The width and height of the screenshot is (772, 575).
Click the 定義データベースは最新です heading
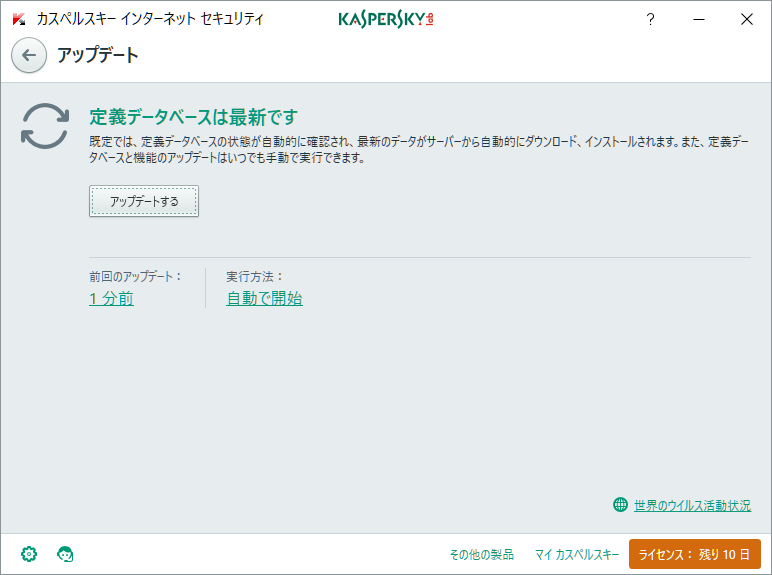(x=193, y=117)
